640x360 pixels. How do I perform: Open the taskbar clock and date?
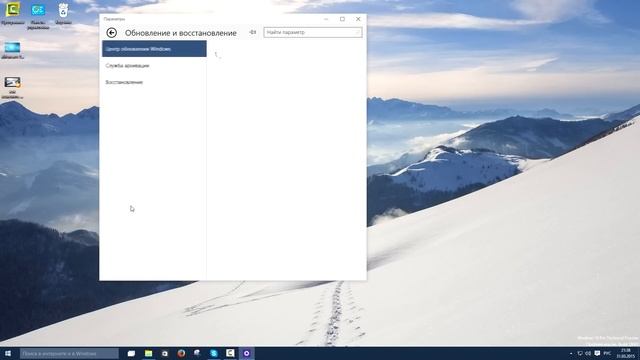click(626, 353)
